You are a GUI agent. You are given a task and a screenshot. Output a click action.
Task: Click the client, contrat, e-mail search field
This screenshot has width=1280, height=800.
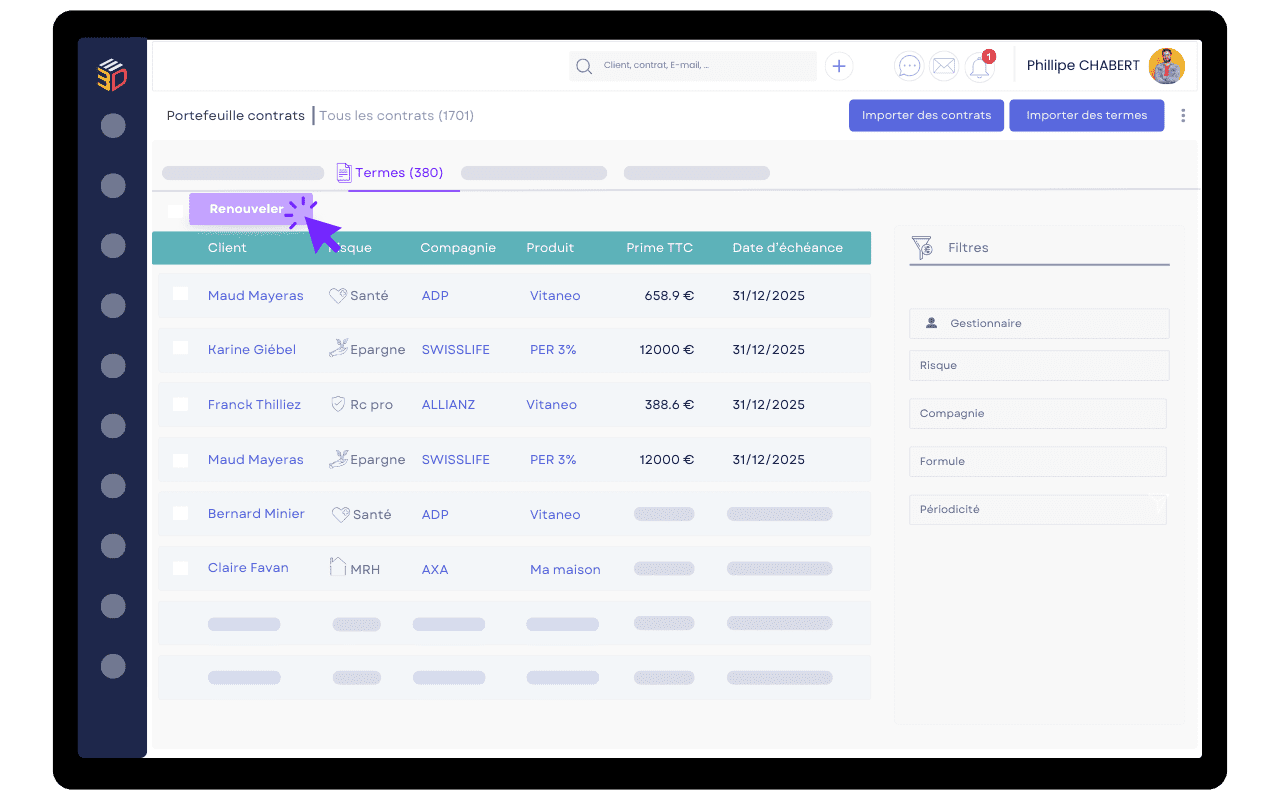[x=705, y=66]
